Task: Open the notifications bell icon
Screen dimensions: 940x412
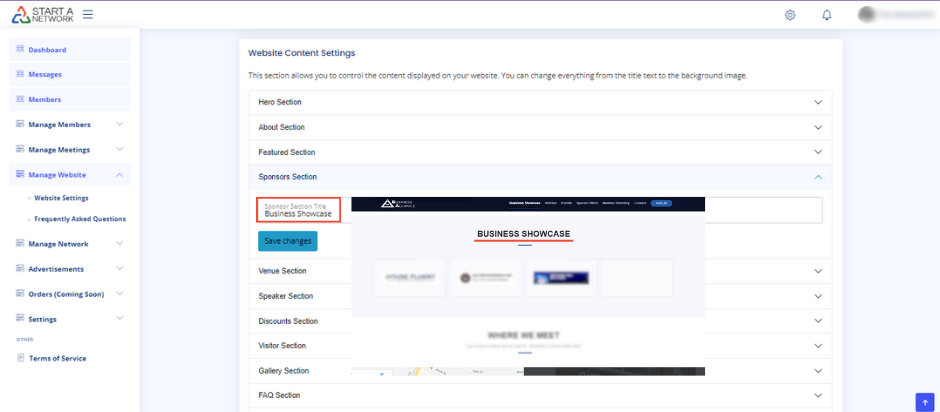Action: point(827,15)
